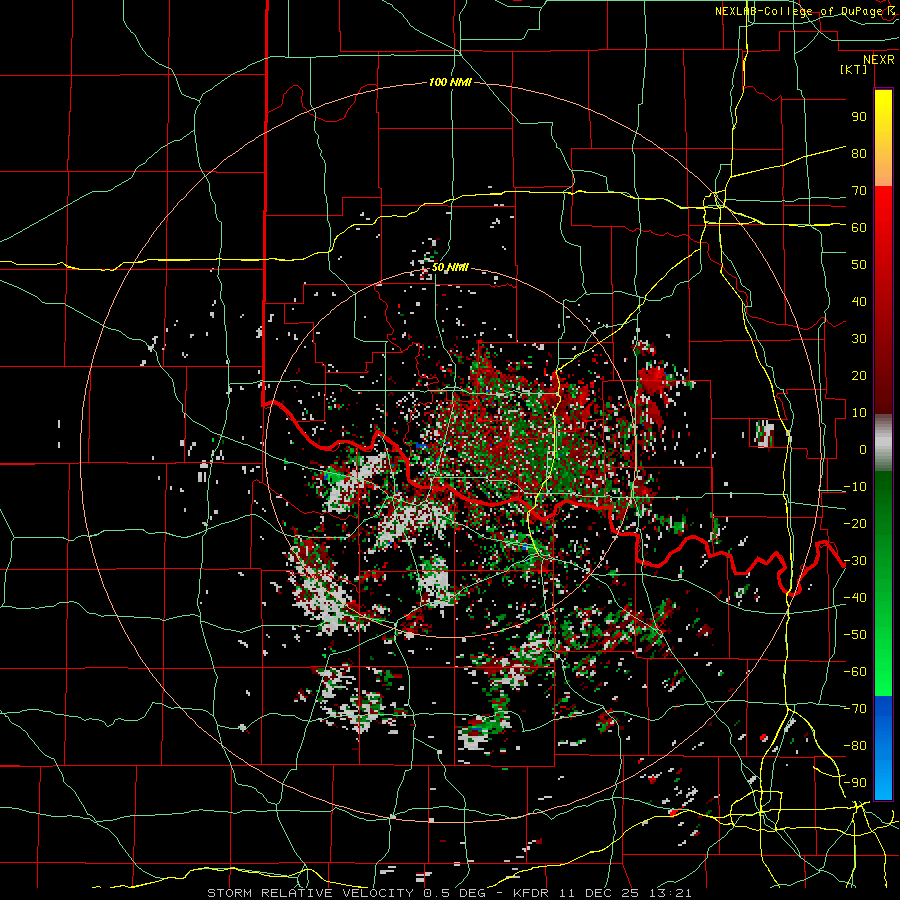The height and width of the screenshot is (900, 900).
Task: Click the 90 knot label on the color scale
Action: 859,117
